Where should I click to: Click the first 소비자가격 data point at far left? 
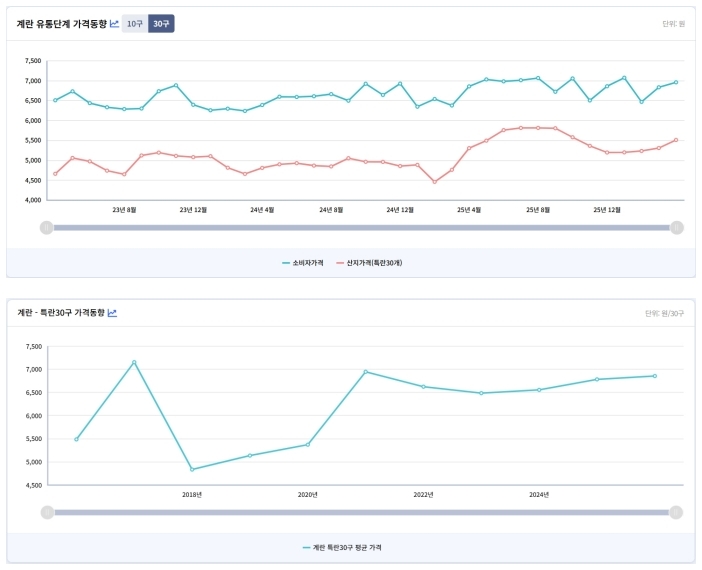[x=55, y=100]
